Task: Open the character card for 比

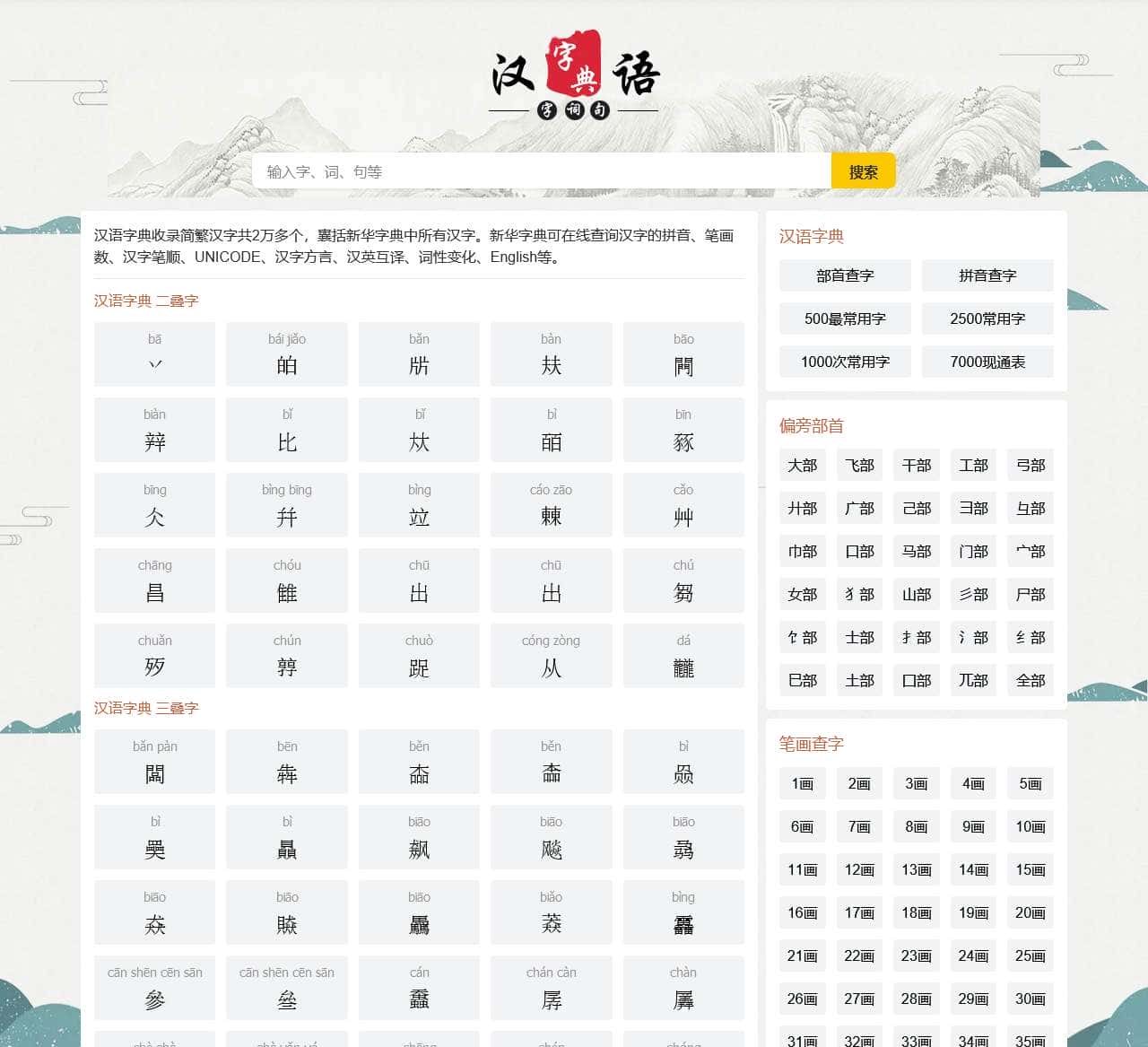Action: coord(286,430)
